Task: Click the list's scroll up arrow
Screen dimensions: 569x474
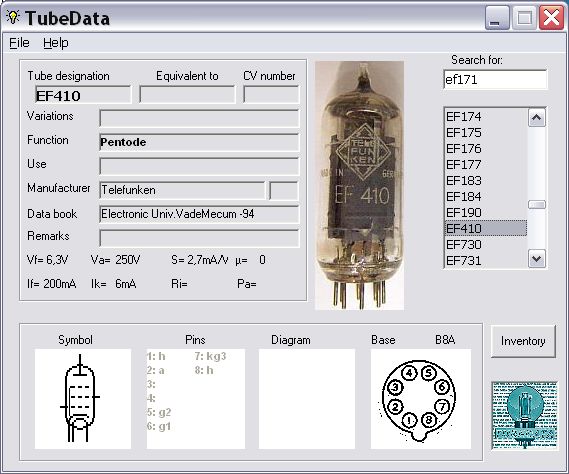Action: (537, 118)
